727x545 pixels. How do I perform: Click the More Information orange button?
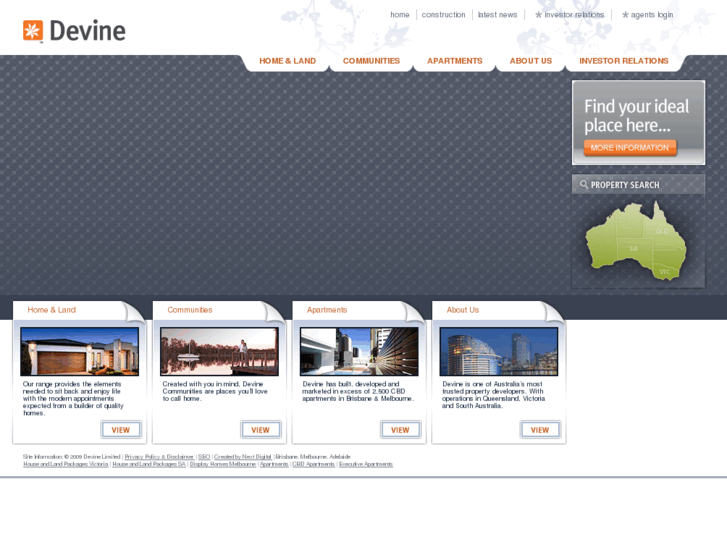630,147
